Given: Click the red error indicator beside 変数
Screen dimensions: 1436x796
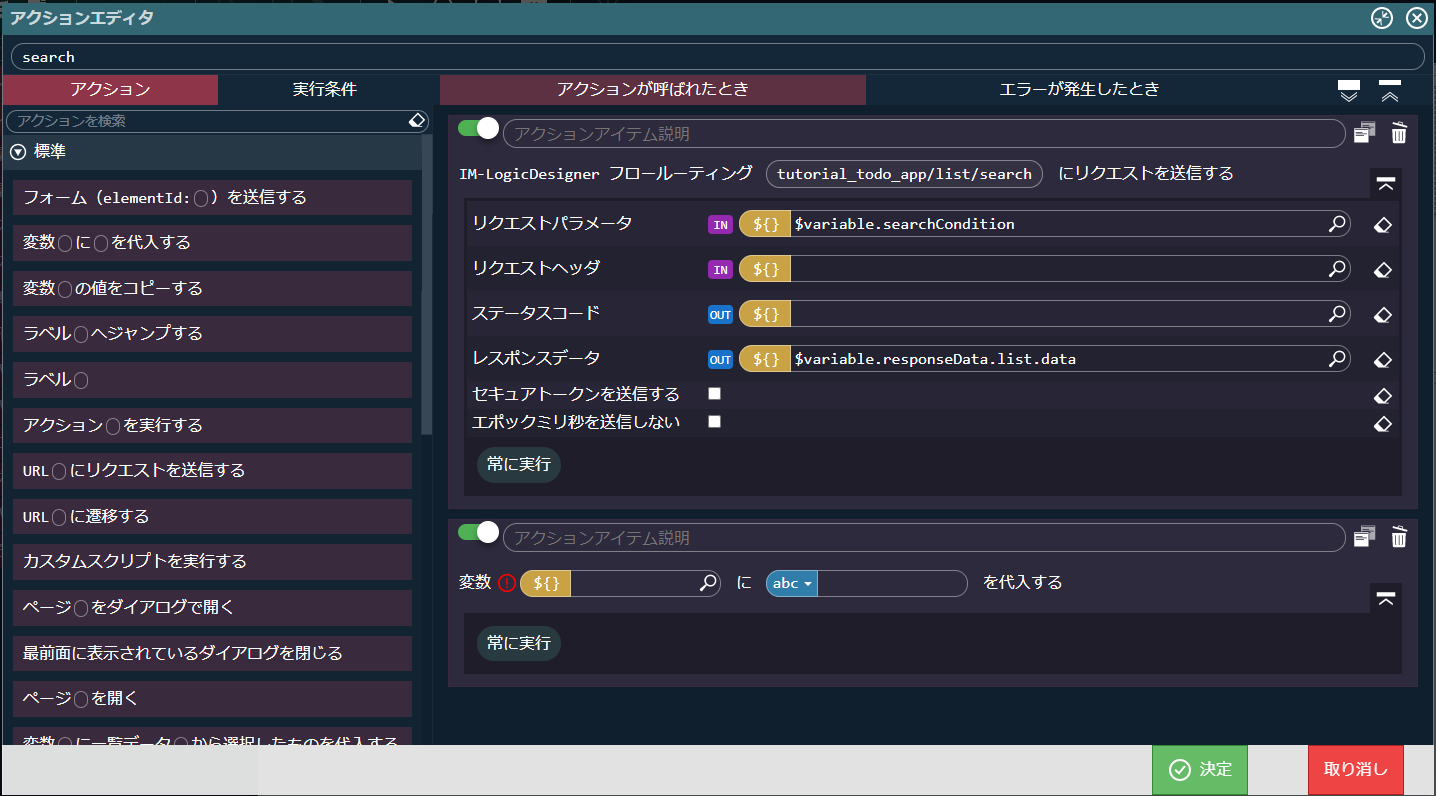Looking at the screenshot, I should tap(507, 583).
